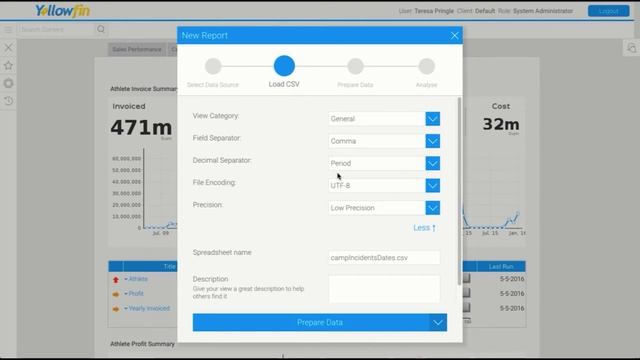
Task: Open the Yearly Invoiced report link
Action: [149, 309]
